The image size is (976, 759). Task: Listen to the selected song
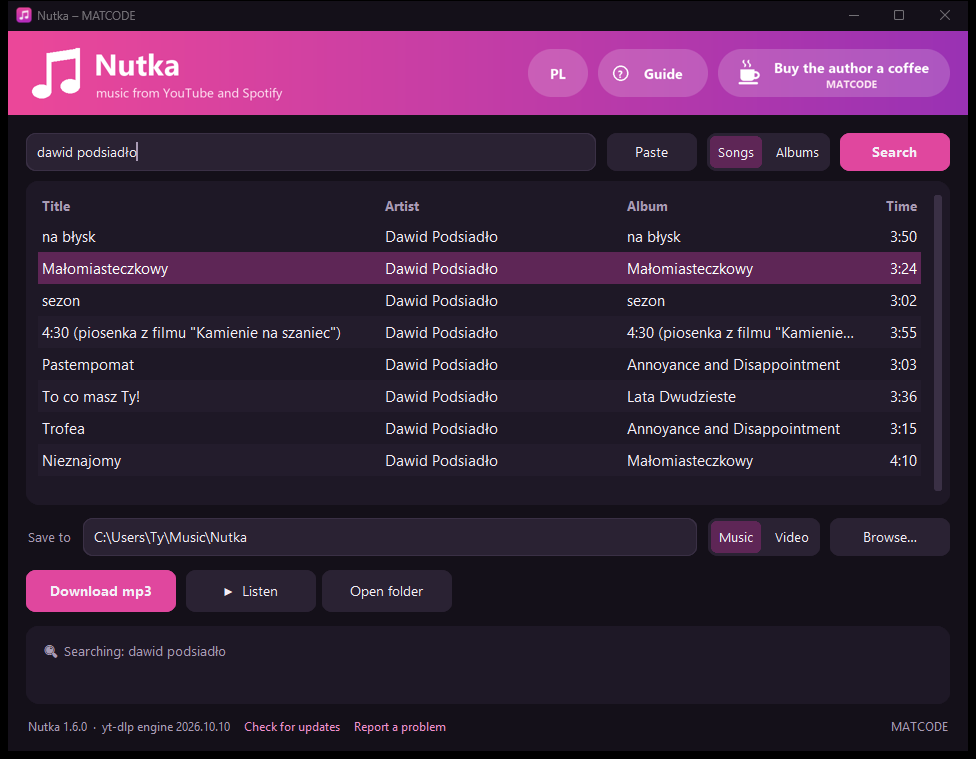pyautogui.click(x=251, y=591)
